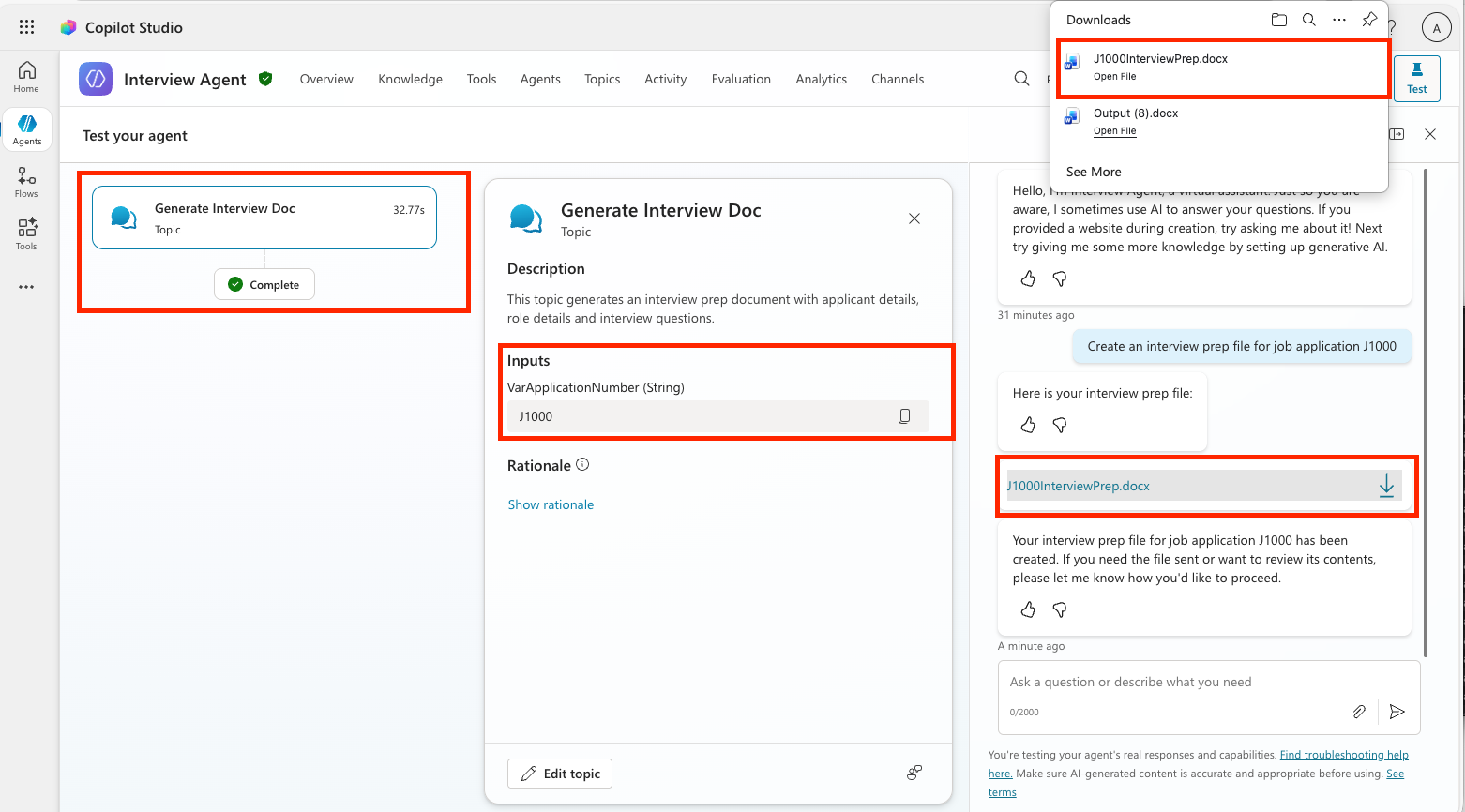Open Tools in the left sidebar

(x=26, y=234)
